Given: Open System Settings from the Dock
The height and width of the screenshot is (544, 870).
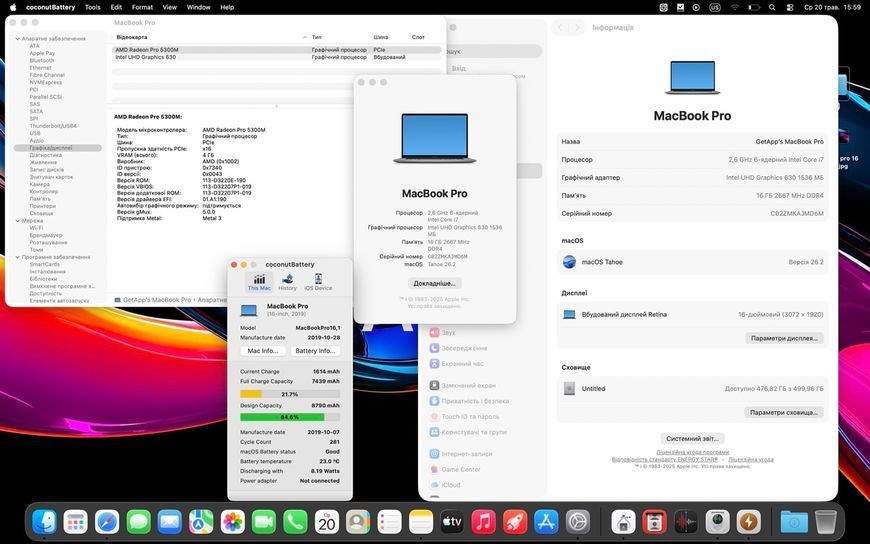Looking at the screenshot, I should click(578, 522).
